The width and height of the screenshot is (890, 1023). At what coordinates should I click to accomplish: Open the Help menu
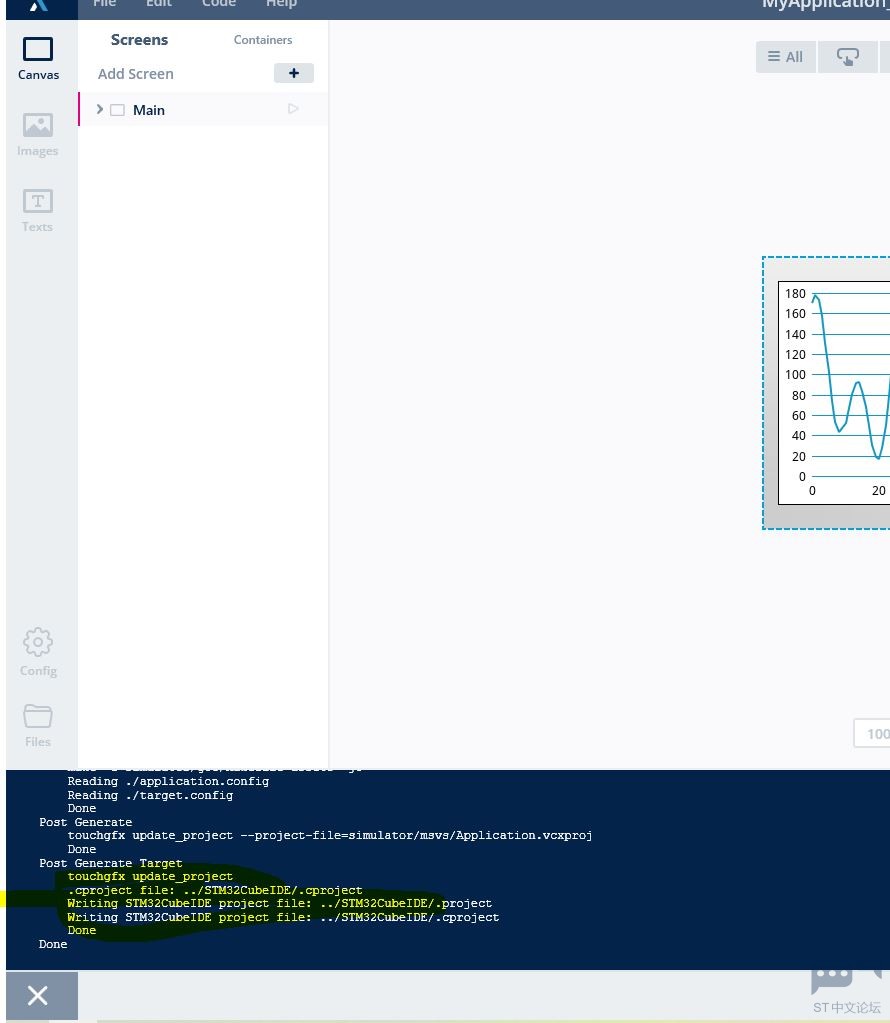pos(281,4)
